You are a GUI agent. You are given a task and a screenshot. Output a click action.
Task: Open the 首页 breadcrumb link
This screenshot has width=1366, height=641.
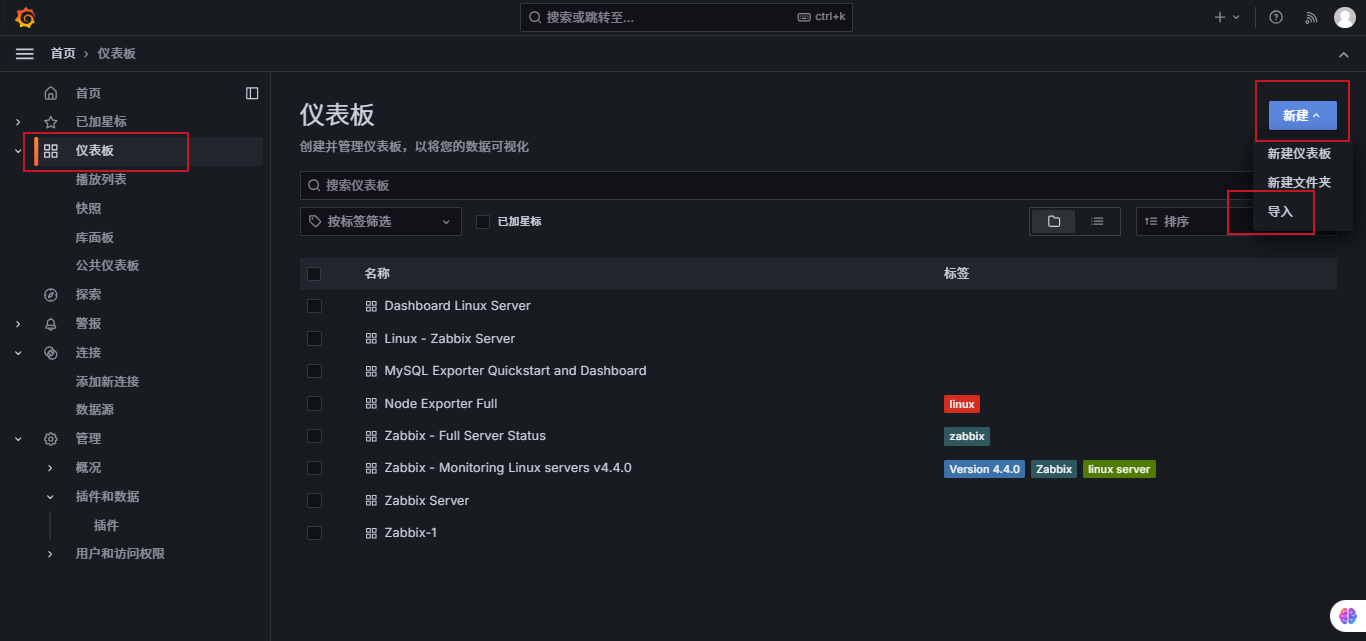point(63,54)
